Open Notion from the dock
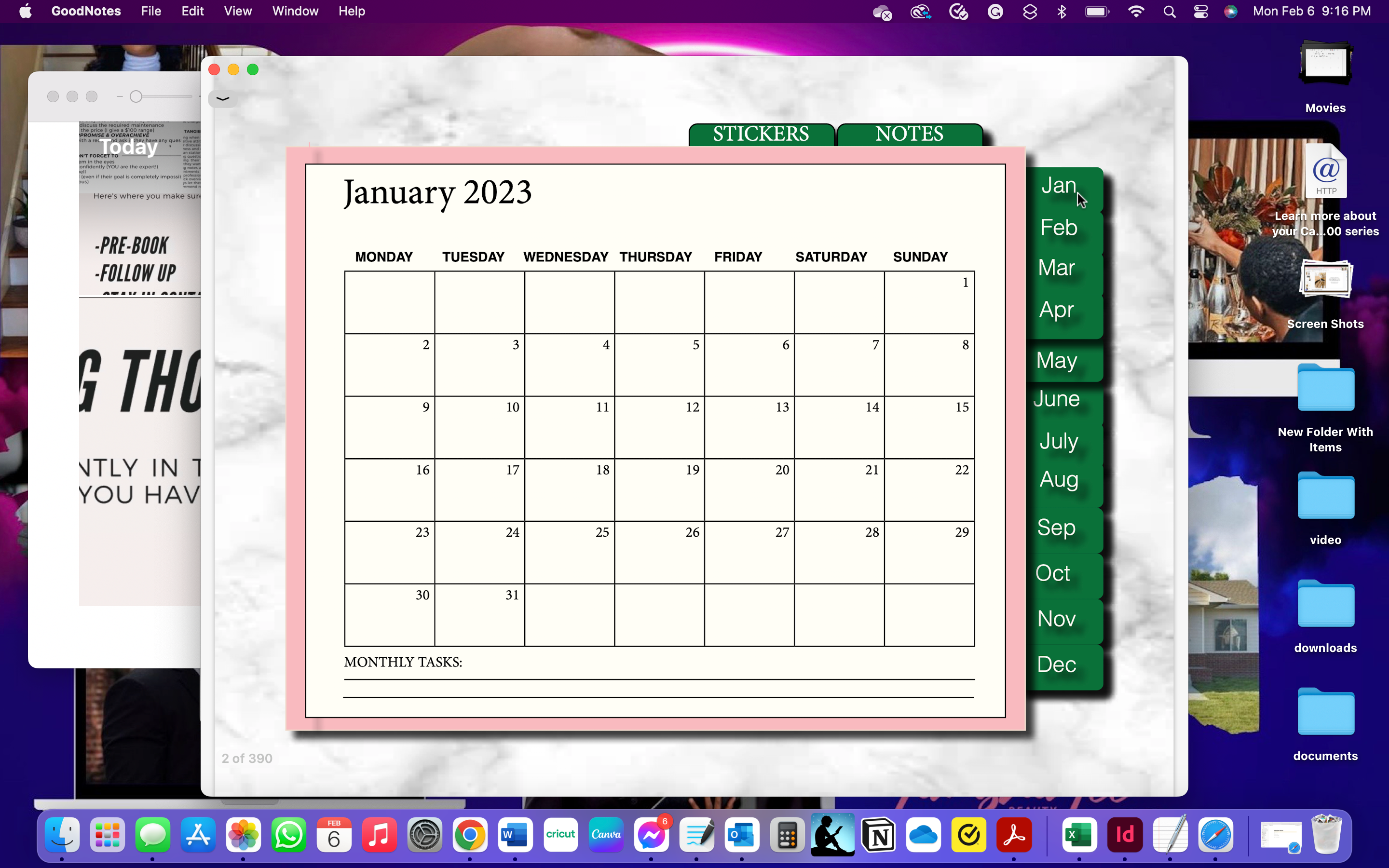This screenshot has width=1389, height=868. 878,835
